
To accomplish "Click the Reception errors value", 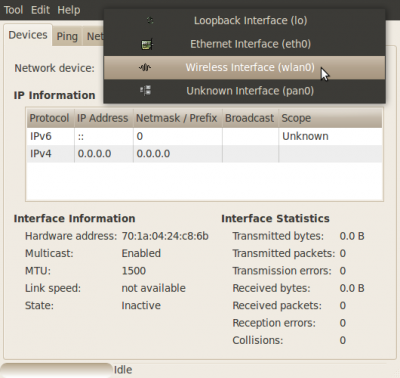I will [x=343, y=323].
